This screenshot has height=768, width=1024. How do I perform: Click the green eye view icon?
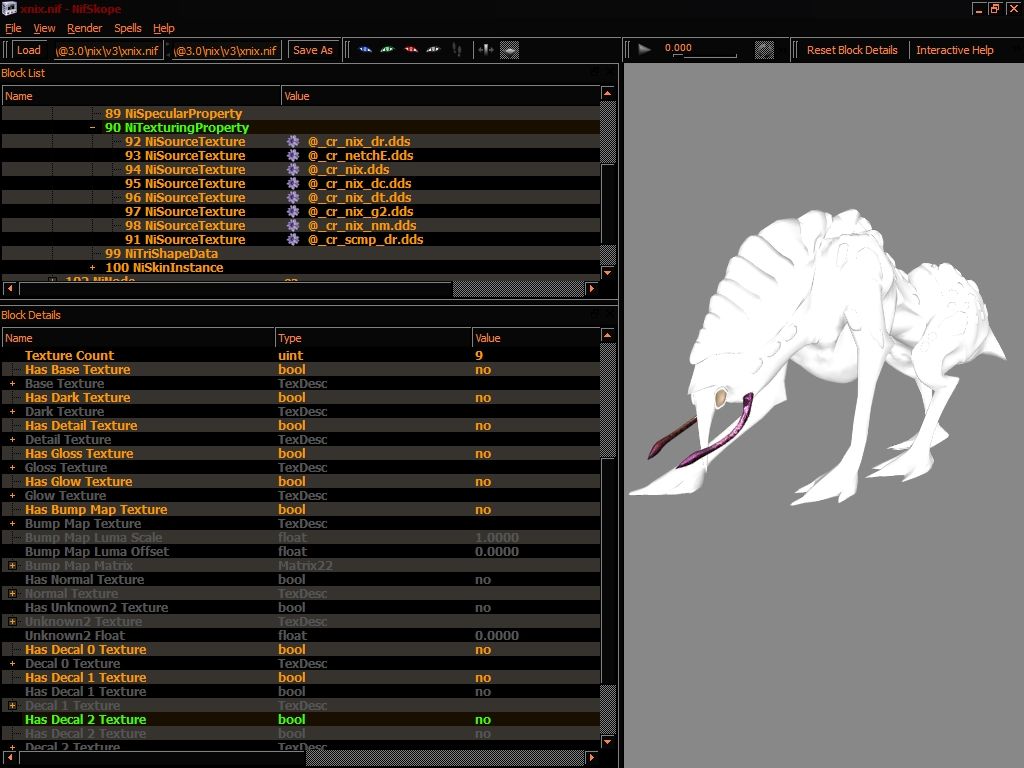point(387,50)
